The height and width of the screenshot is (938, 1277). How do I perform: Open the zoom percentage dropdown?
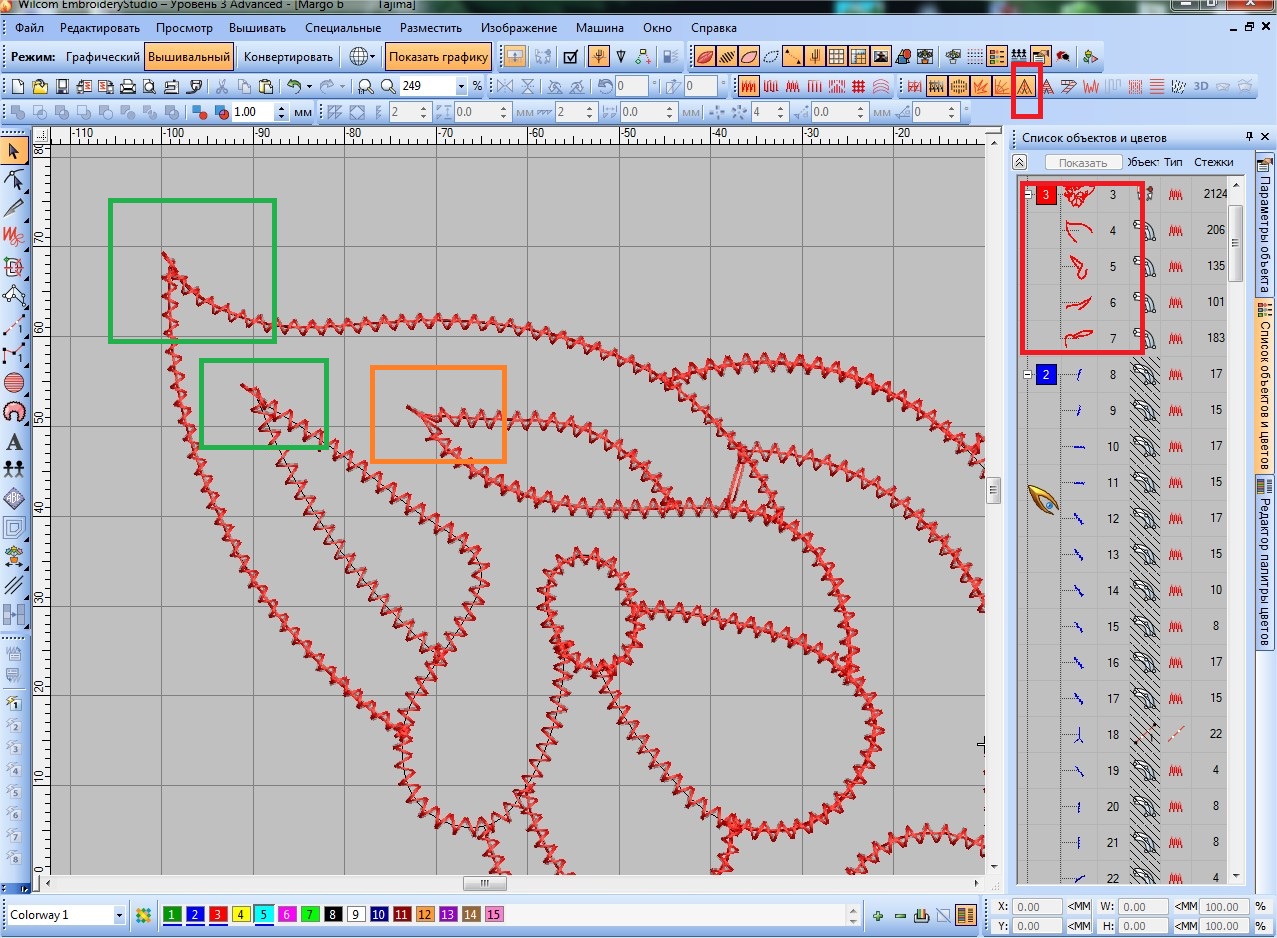click(461, 87)
